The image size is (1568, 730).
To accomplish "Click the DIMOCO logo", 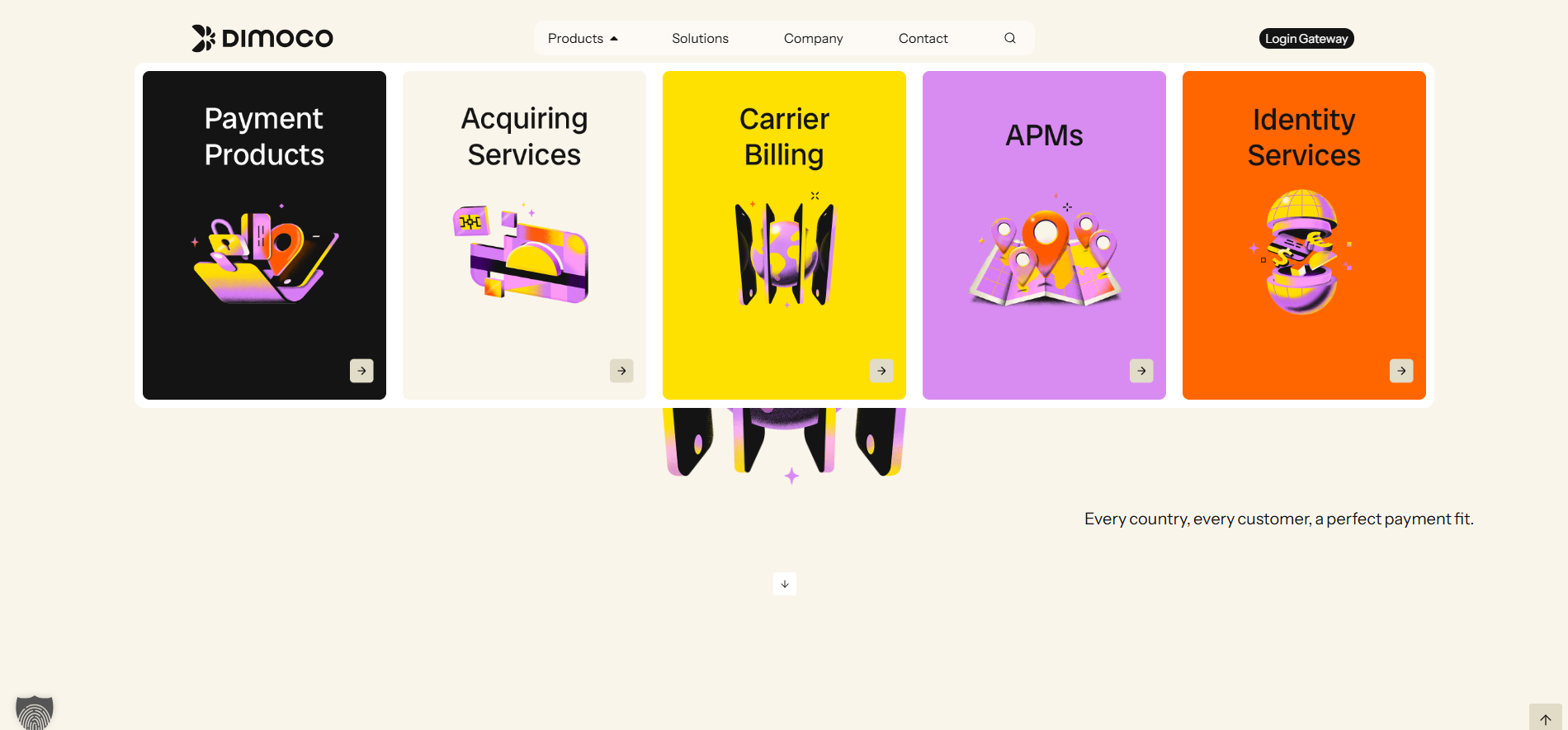I will [x=262, y=38].
